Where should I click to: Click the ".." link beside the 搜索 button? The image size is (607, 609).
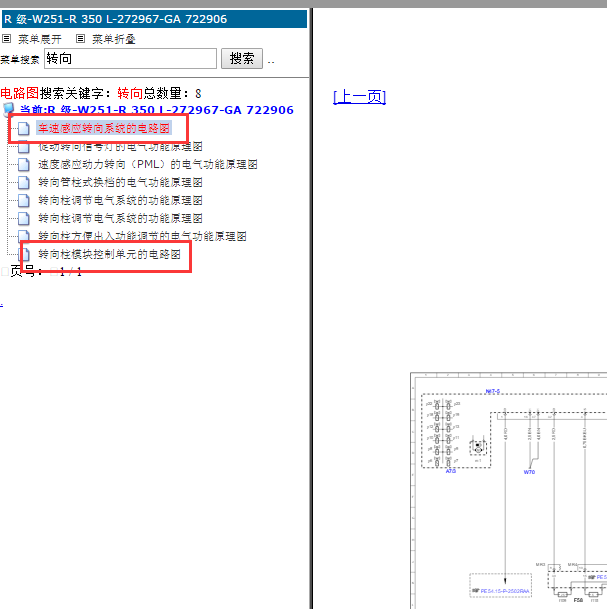[x=271, y=61]
